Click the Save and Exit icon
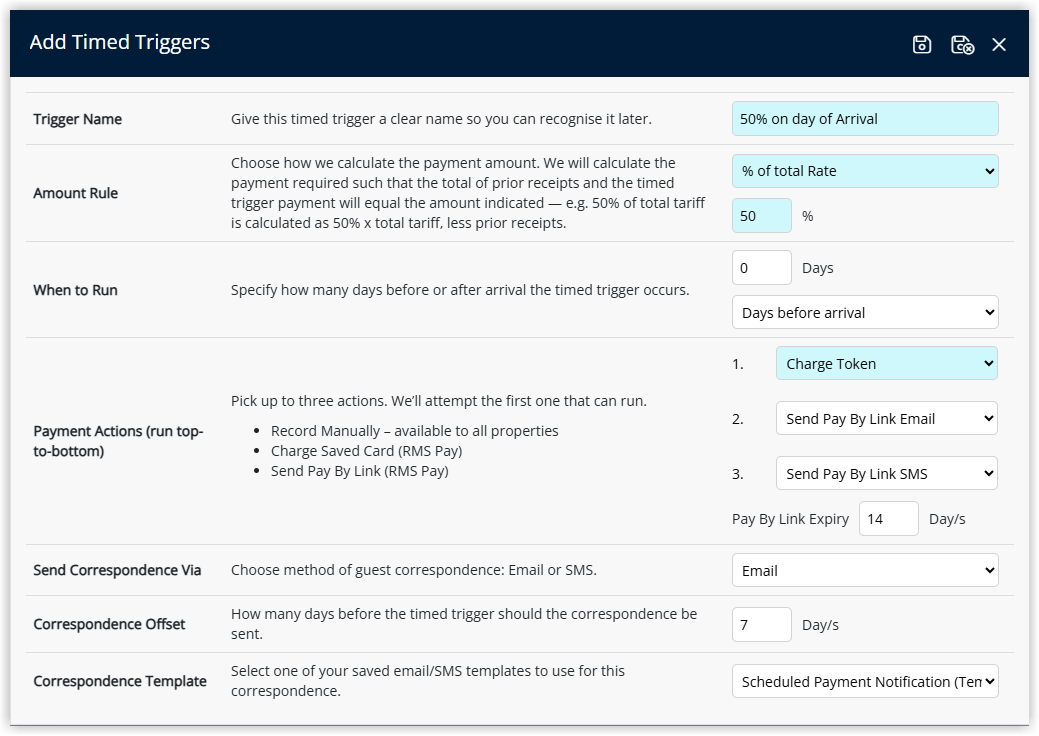The width and height of the screenshot is (1039, 736). point(962,44)
